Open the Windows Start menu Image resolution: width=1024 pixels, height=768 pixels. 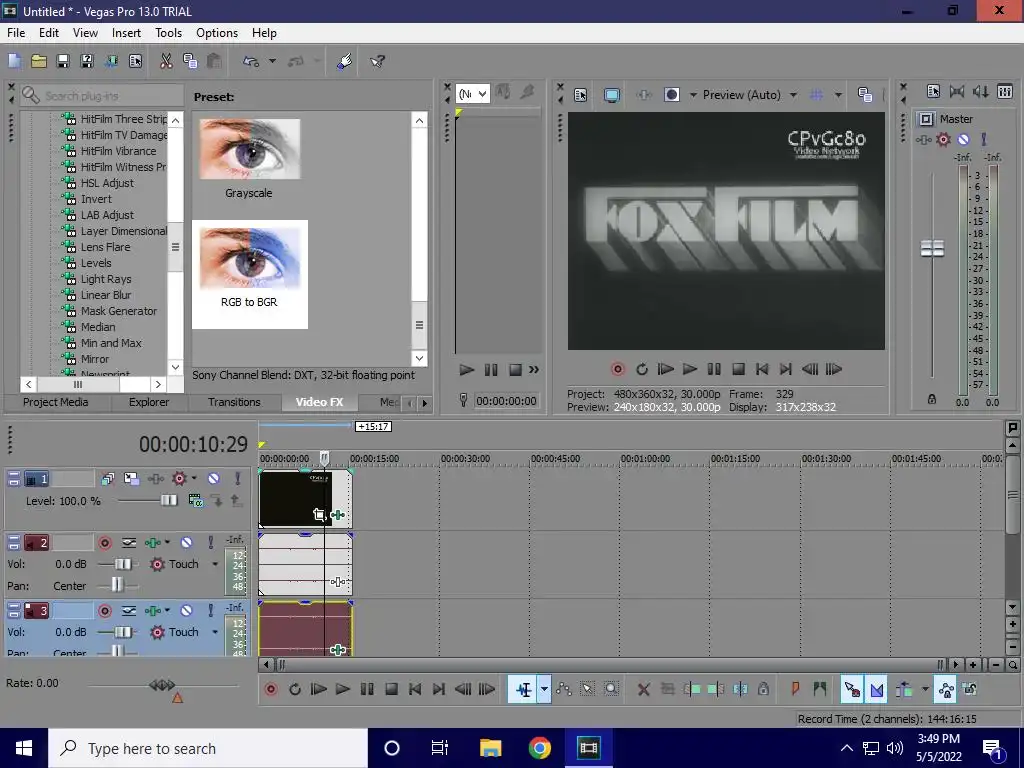pos(24,748)
